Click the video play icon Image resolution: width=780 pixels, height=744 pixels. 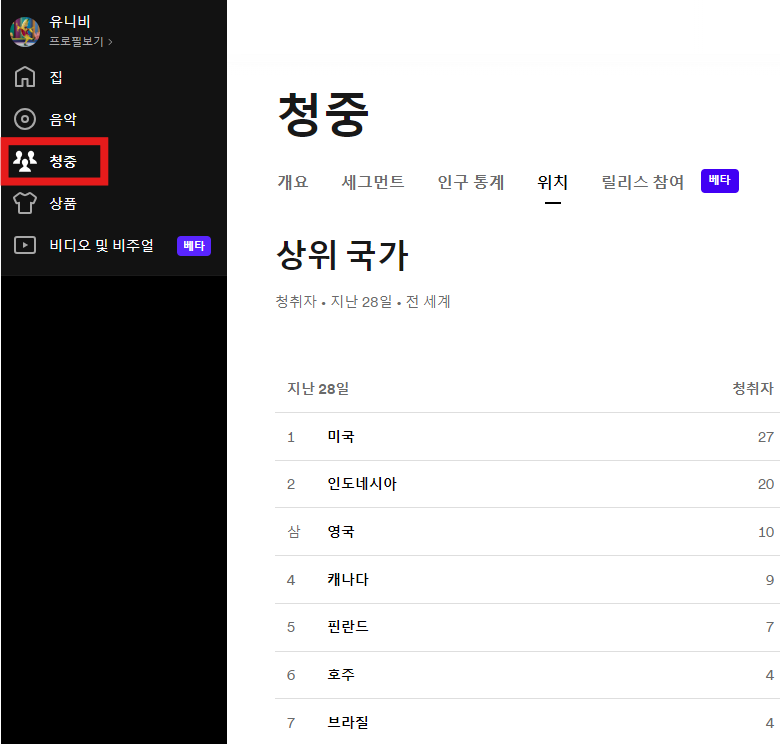pos(25,245)
